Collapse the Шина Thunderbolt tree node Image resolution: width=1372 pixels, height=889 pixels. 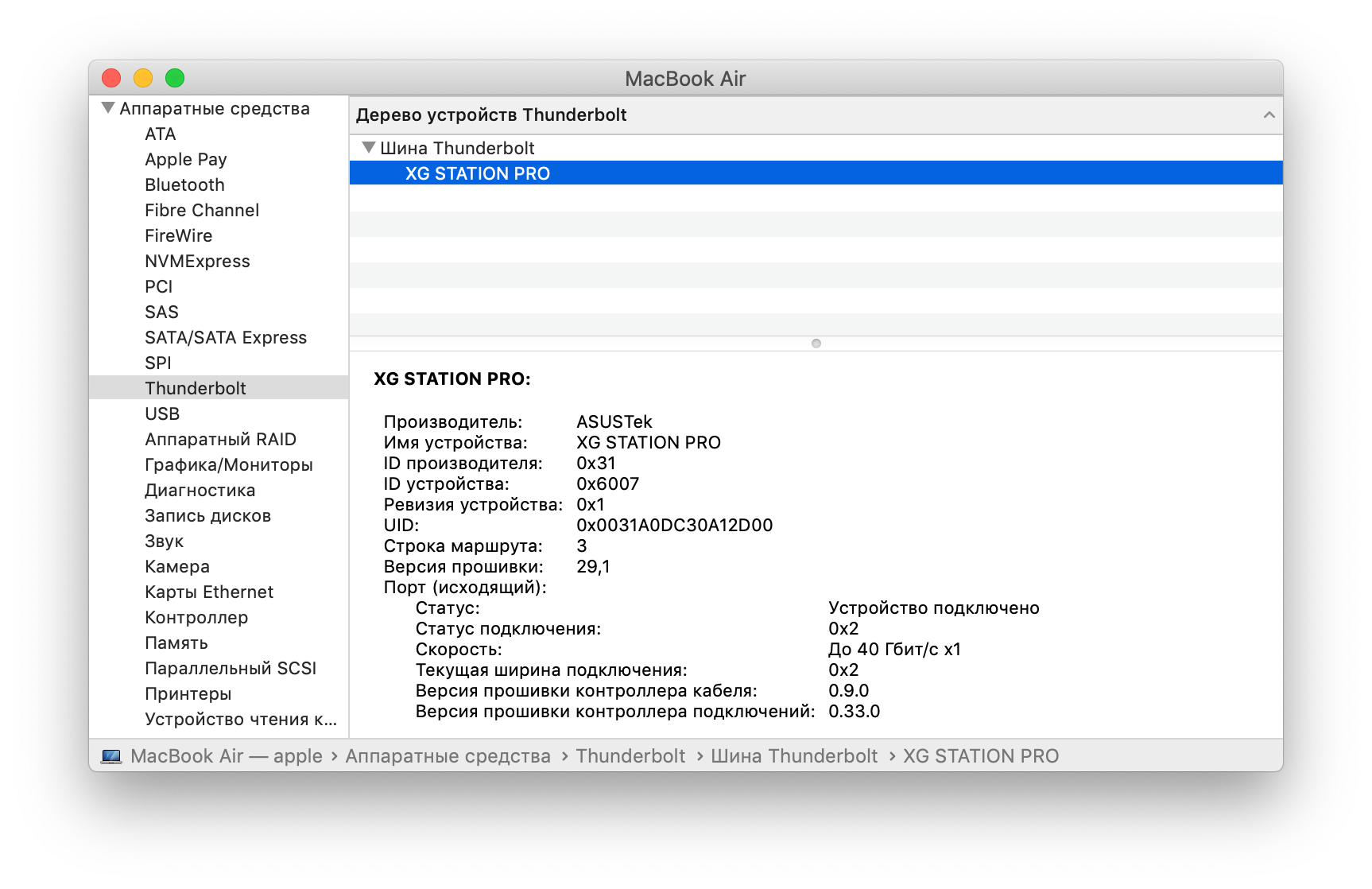point(368,148)
